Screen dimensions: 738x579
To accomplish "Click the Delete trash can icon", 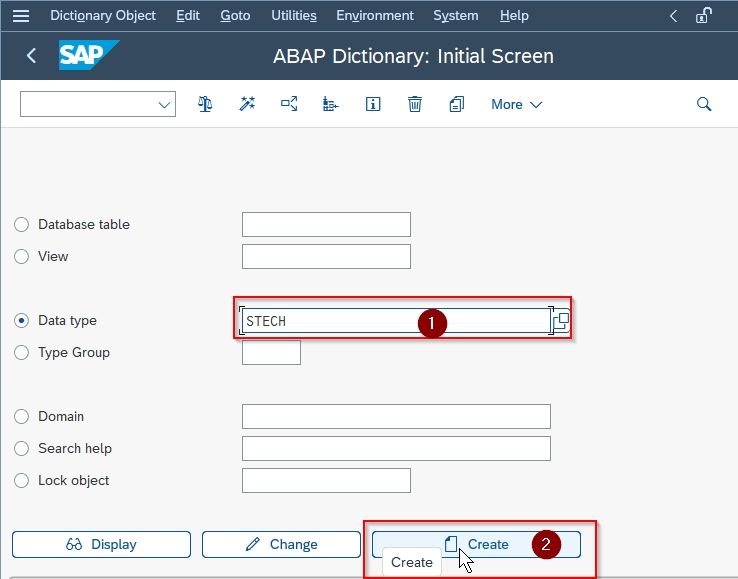I will pos(415,104).
